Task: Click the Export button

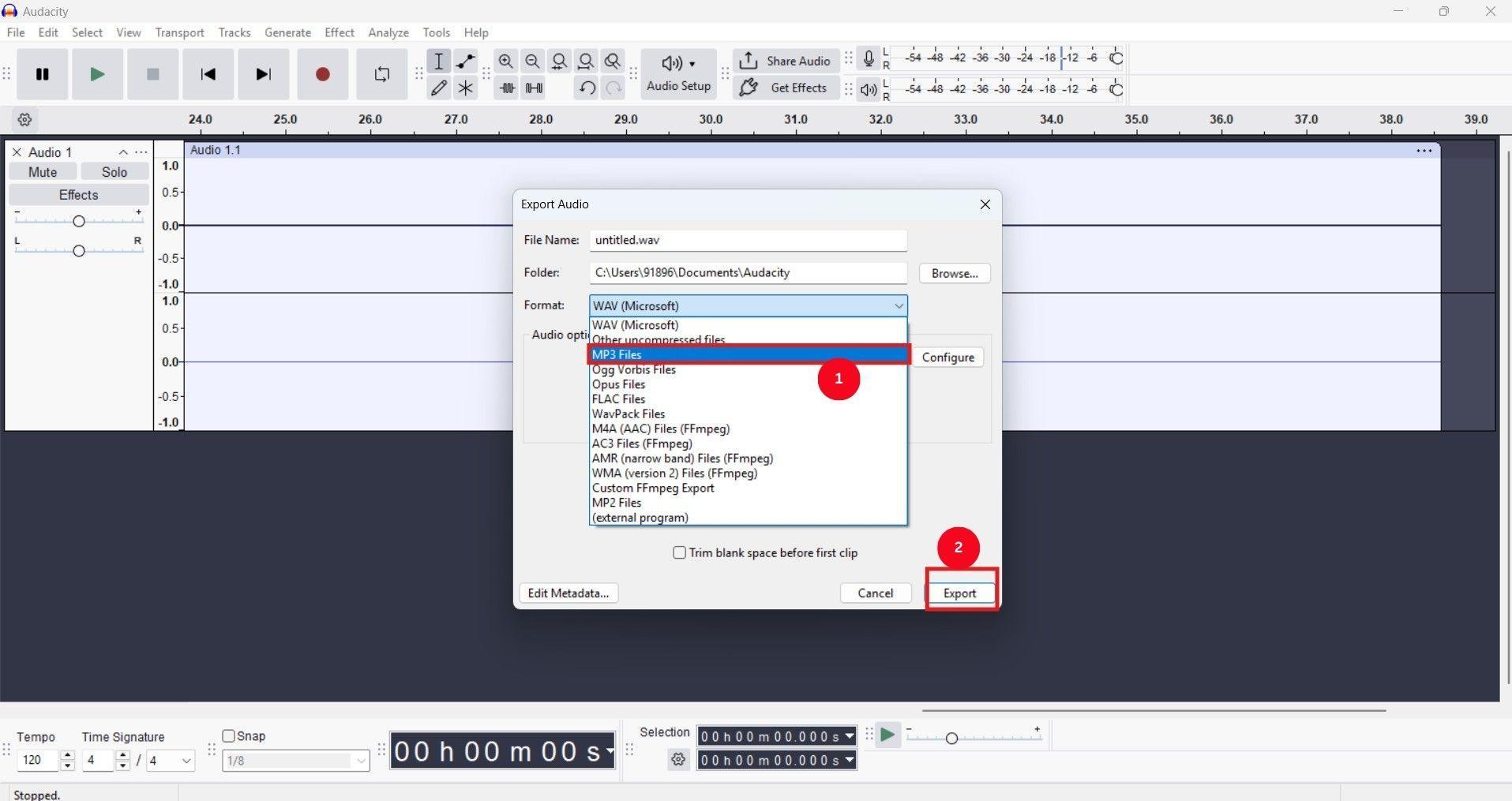Action: coord(959,593)
